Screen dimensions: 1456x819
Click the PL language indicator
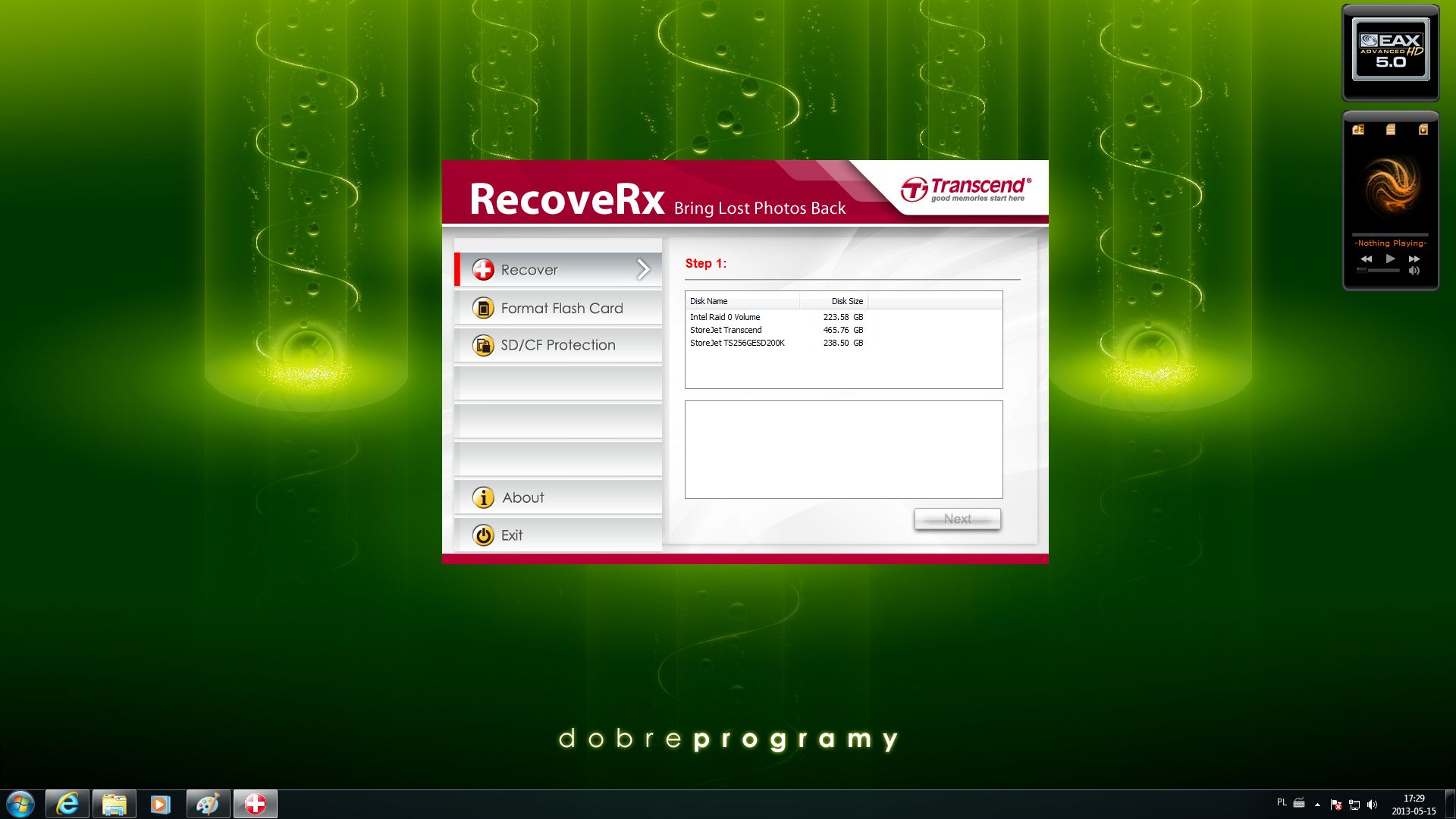coord(1282,802)
